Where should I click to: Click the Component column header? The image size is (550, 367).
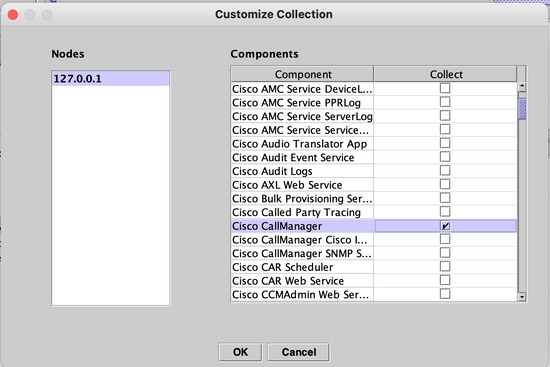302,74
